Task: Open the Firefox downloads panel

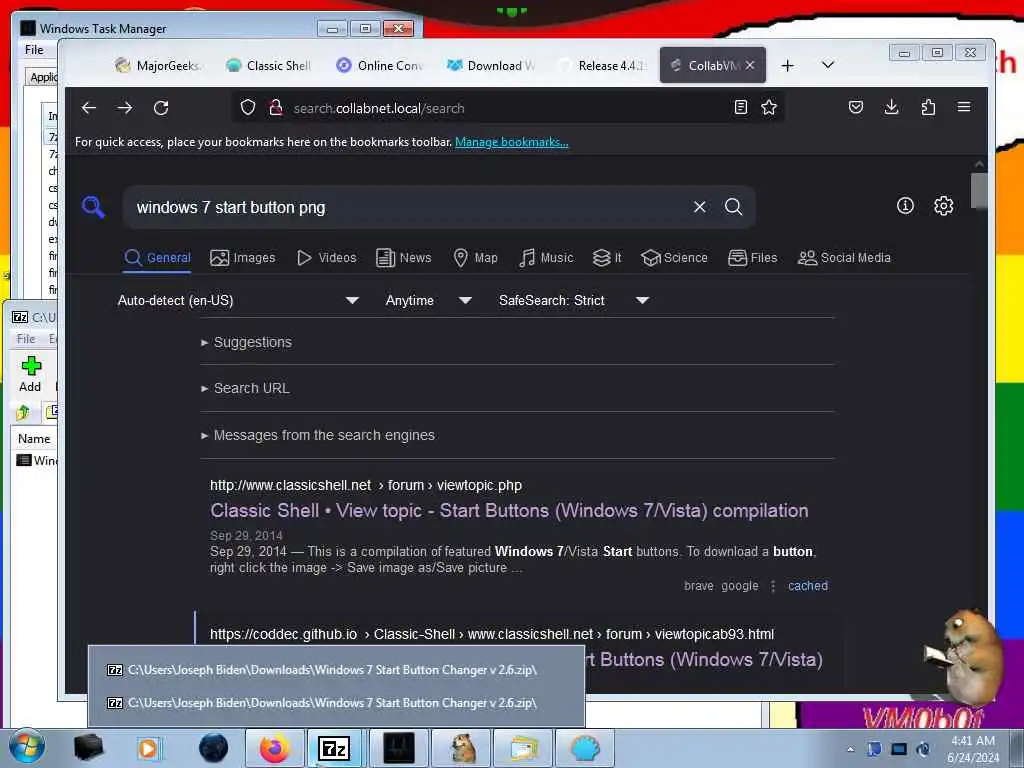Action: pos(891,107)
